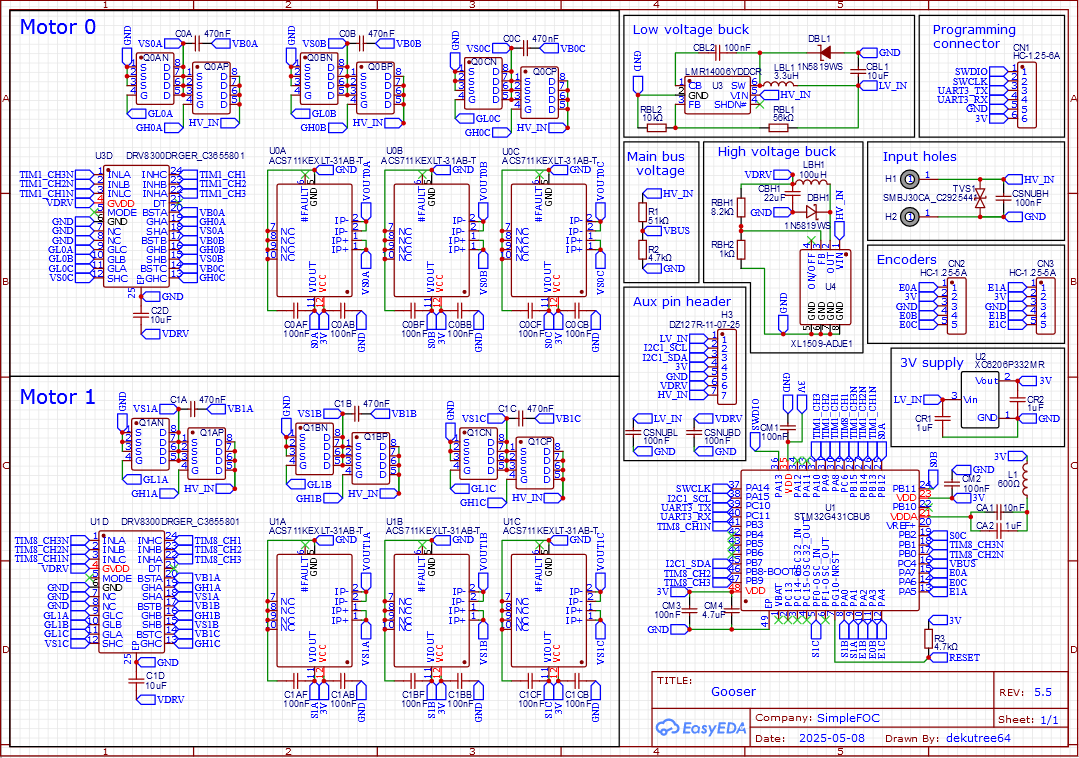Click the 'C2D' capacitor label
1079x758 pixels.
[159, 311]
